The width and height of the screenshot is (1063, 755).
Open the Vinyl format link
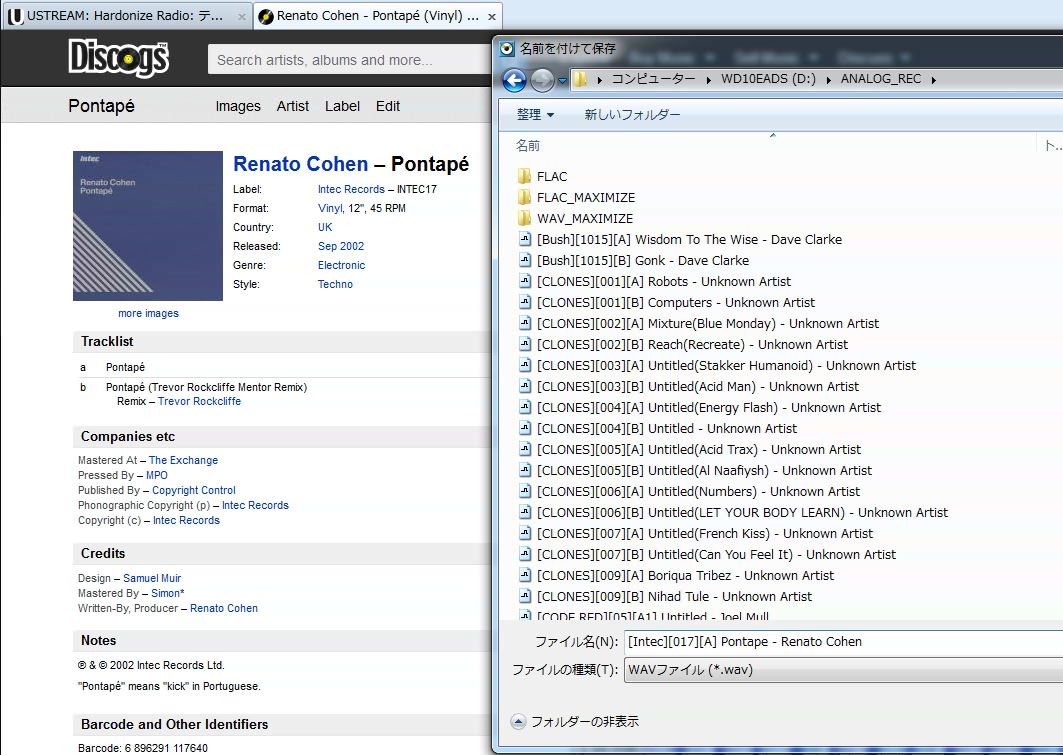pyautogui.click(x=330, y=209)
